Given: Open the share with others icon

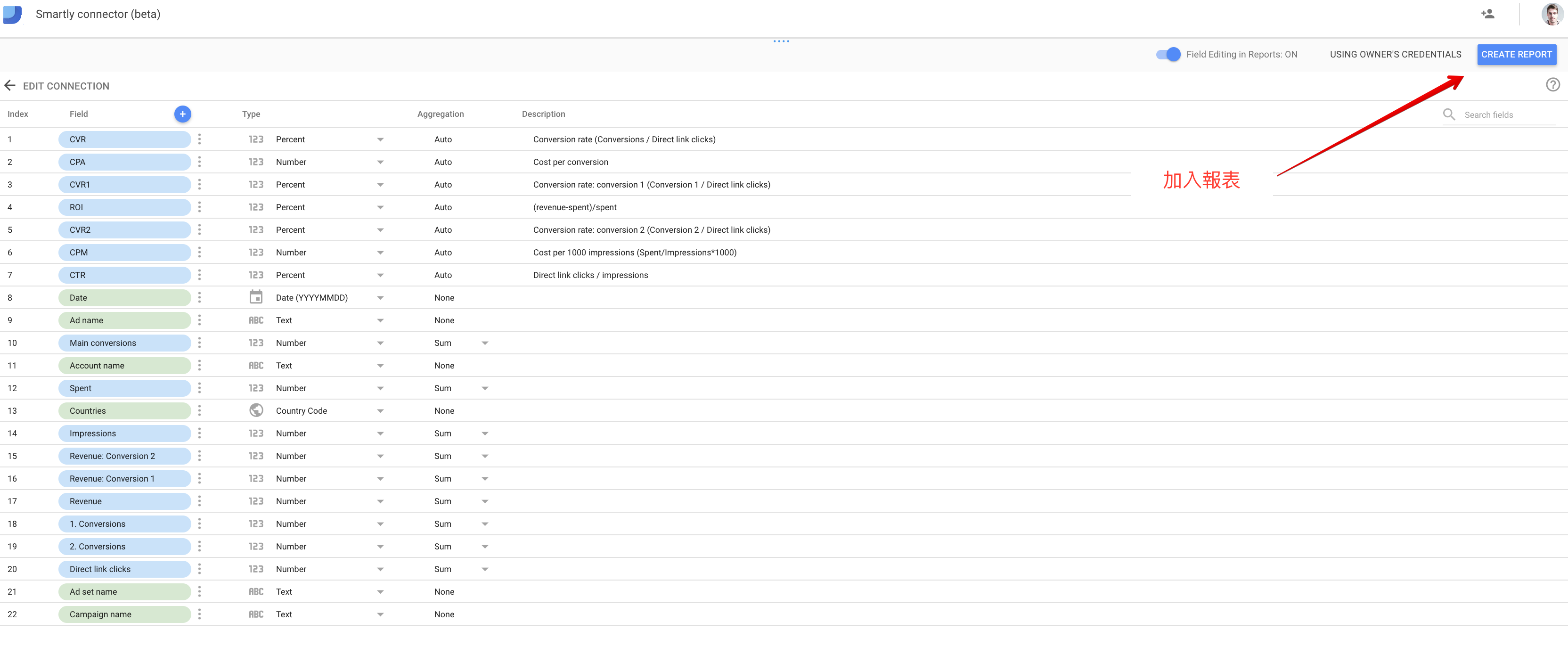Looking at the screenshot, I should click(x=1487, y=14).
